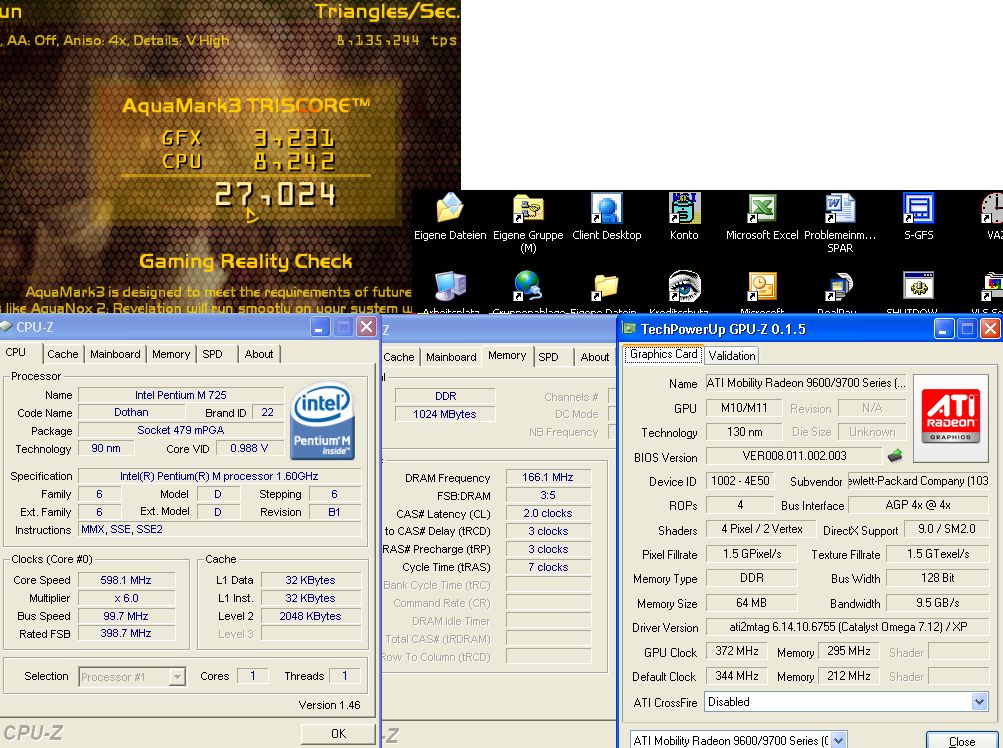Image resolution: width=1003 pixels, height=748 pixels.
Task: Minimize the GPU-Z window
Action: [x=944, y=329]
